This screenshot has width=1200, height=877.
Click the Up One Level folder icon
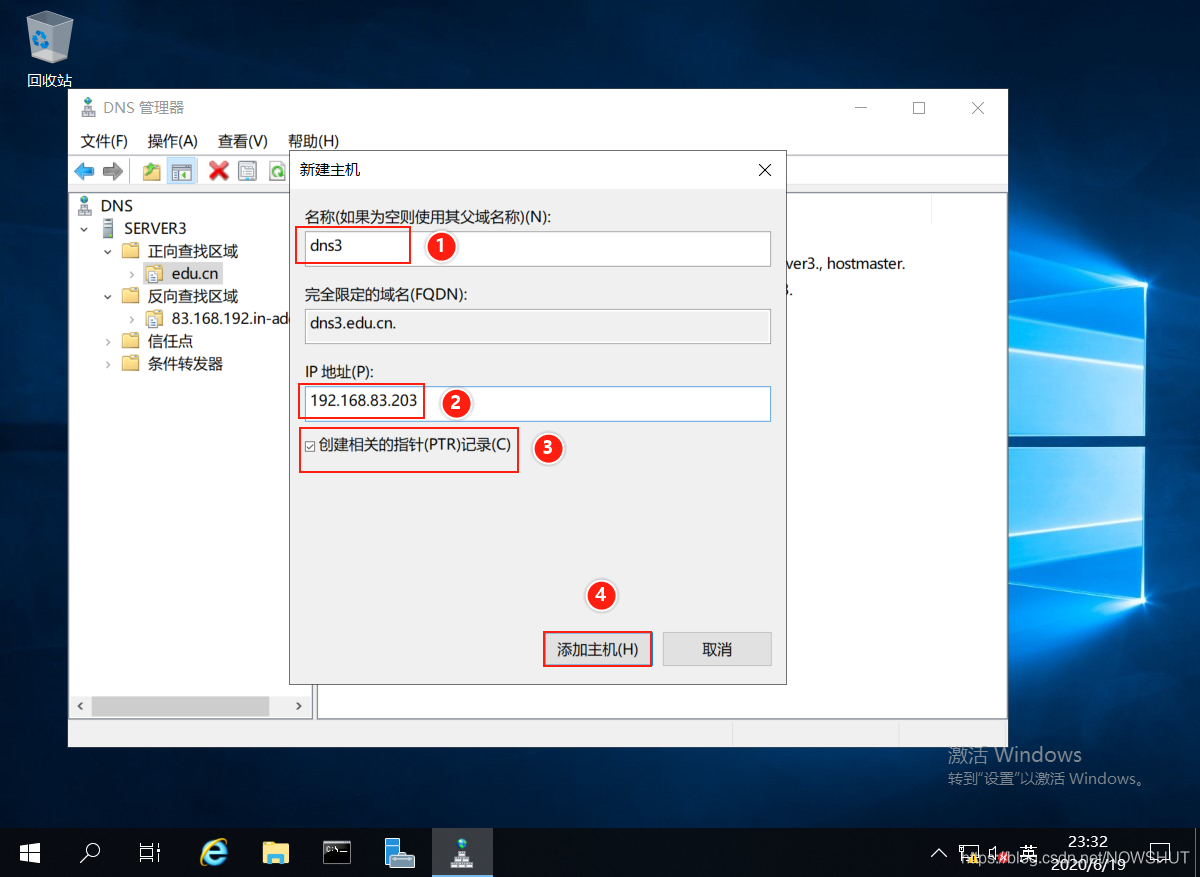151,172
